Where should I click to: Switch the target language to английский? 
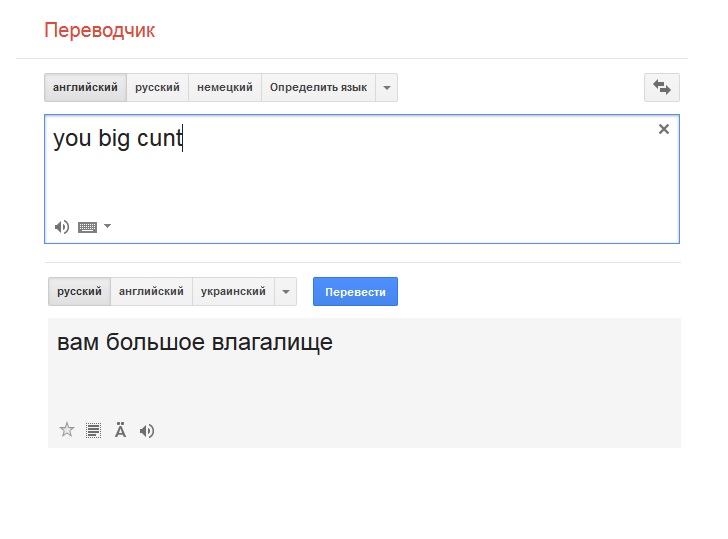(x=151, y=292)
